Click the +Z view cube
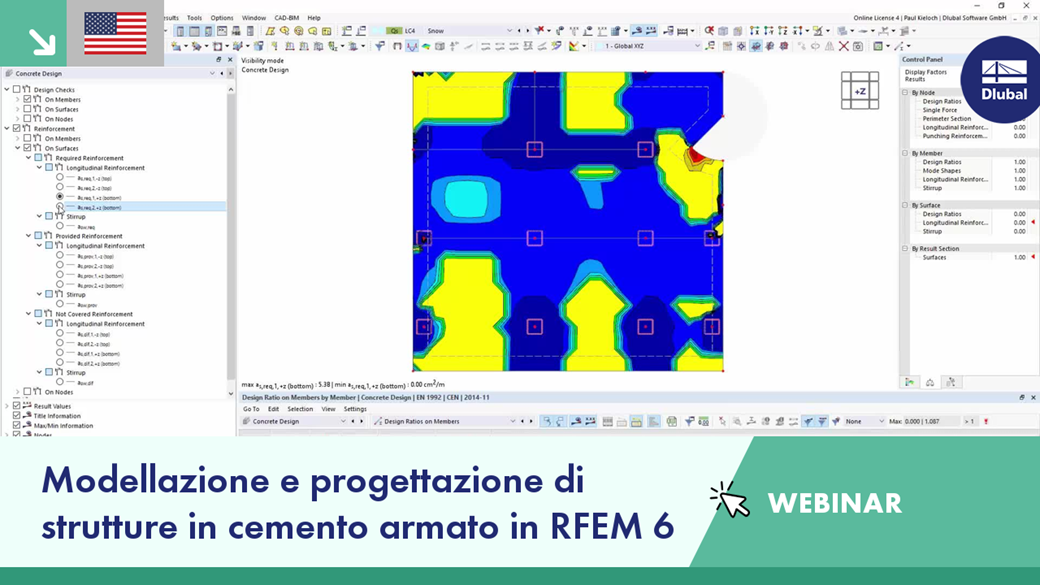This screenshot has height=585, width=1040. [860, 91]
